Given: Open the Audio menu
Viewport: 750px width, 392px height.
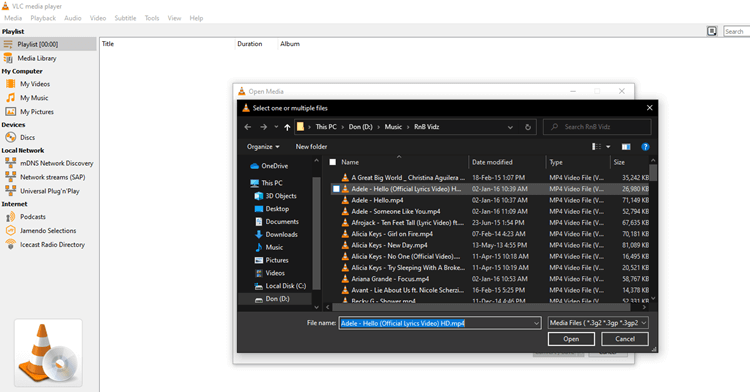Looking at the screenshot, I should point(73,18).
